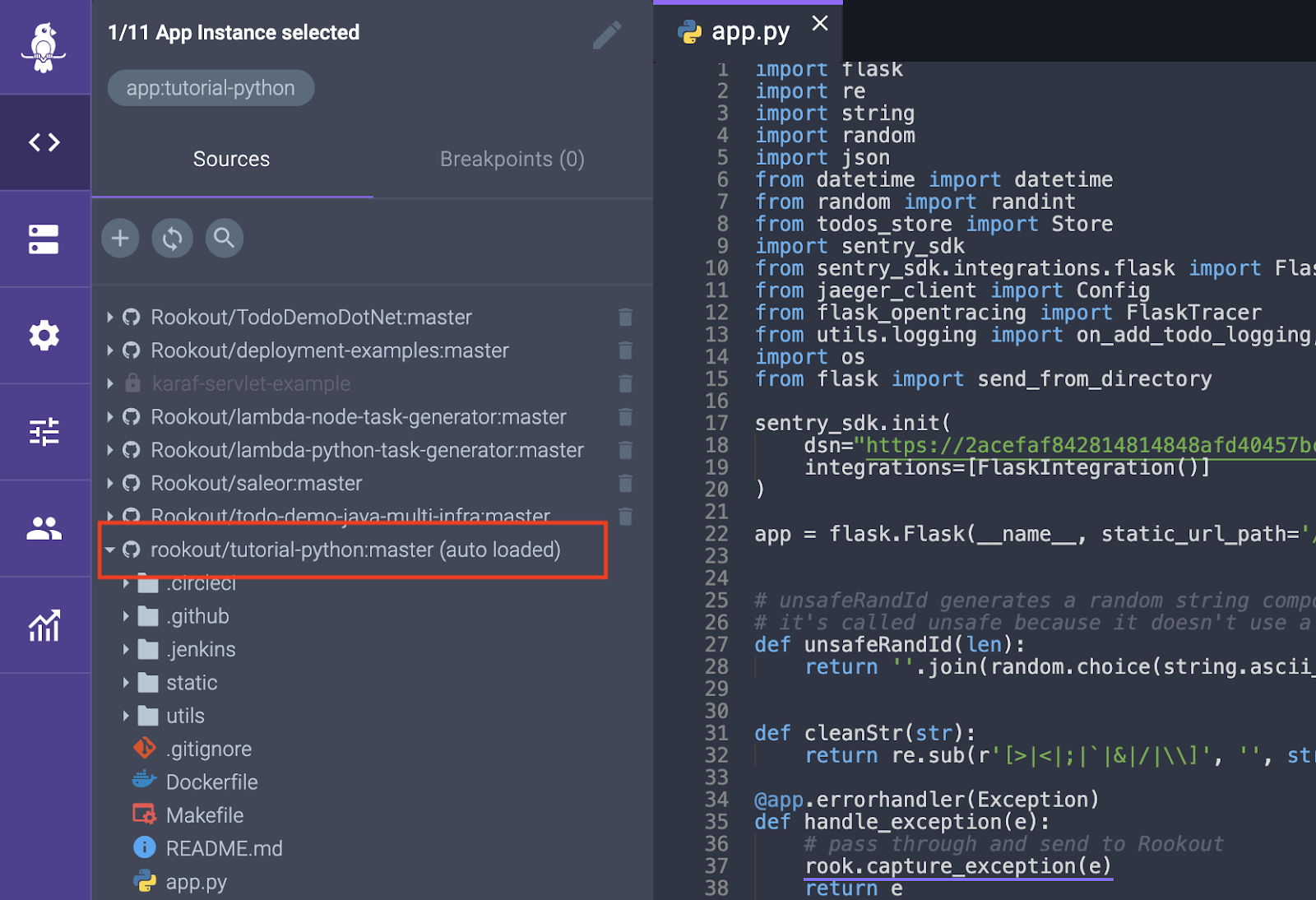Open the analytics chart sidebar icon
1316x900 pixels.
(44, 625)
